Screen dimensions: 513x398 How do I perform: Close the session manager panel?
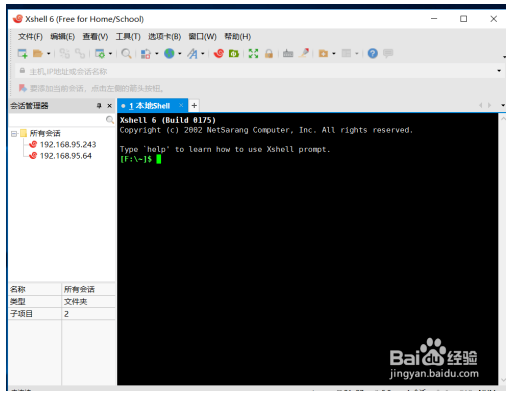[x=109, y=106]
